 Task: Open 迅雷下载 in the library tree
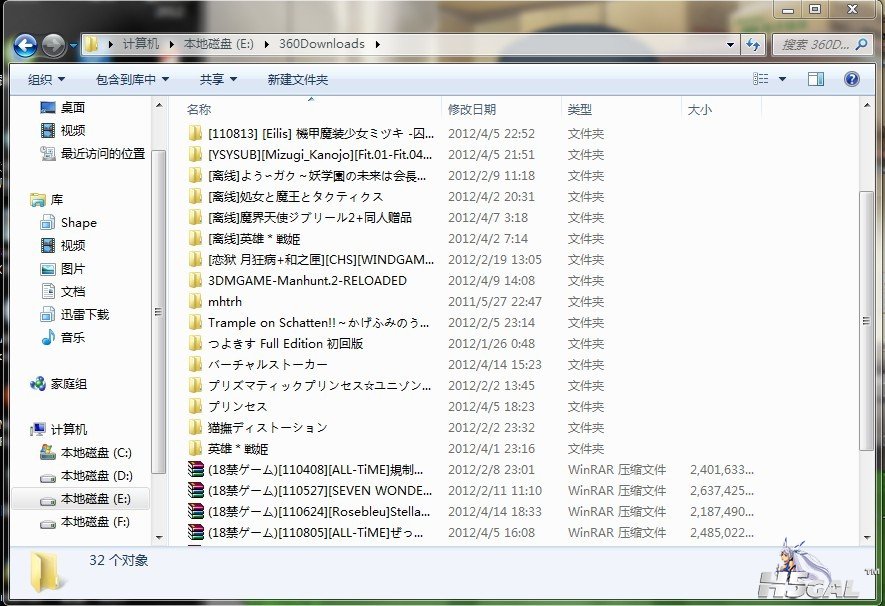84,314
